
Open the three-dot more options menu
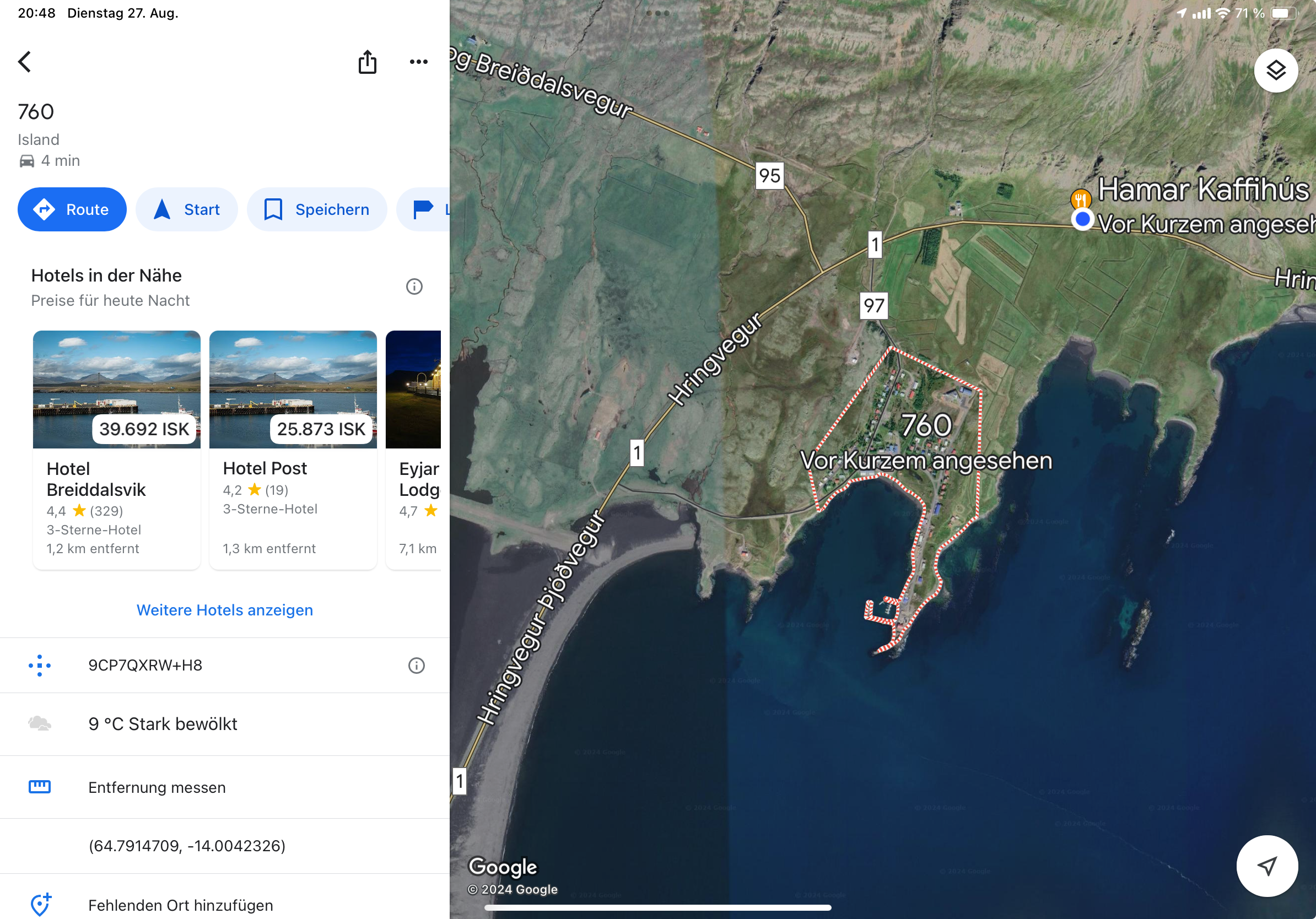coord(418,62)
